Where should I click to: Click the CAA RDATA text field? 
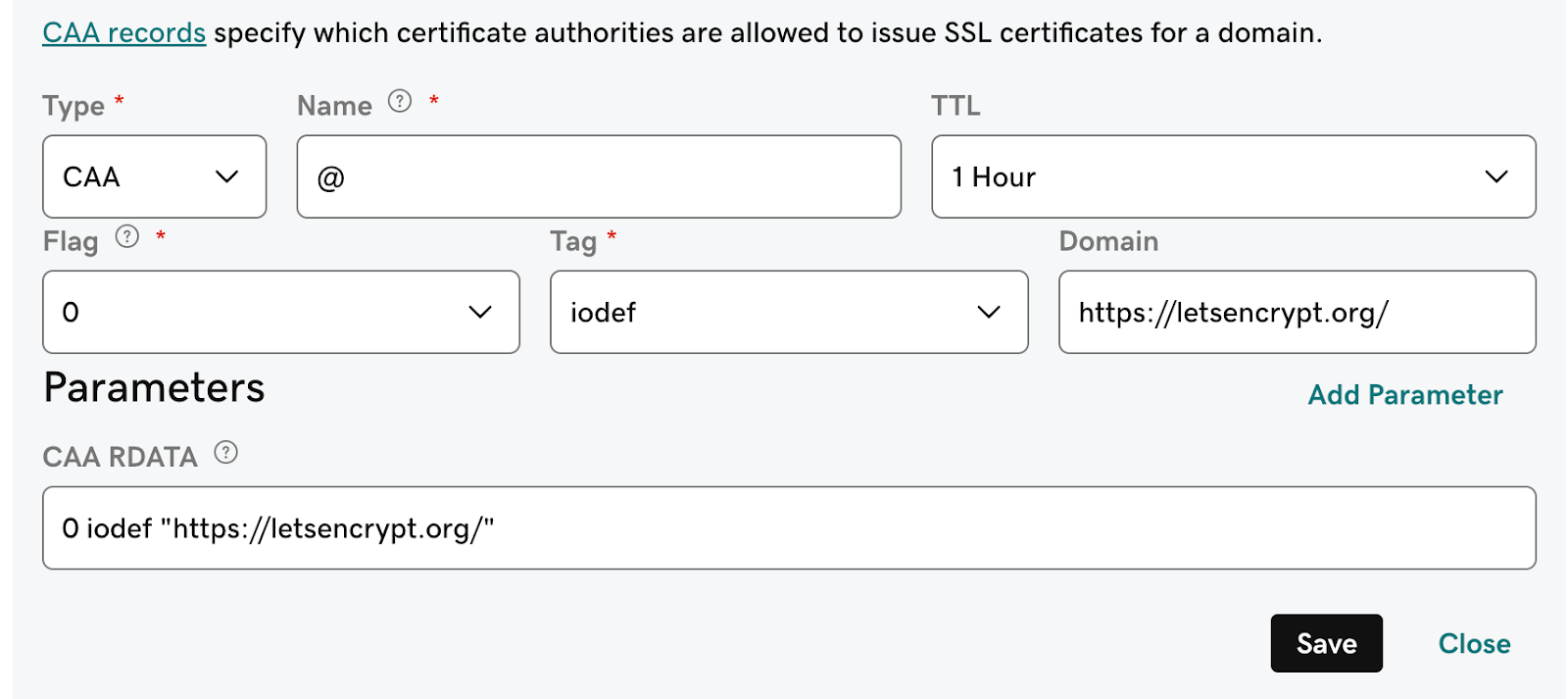coord(789,527)
